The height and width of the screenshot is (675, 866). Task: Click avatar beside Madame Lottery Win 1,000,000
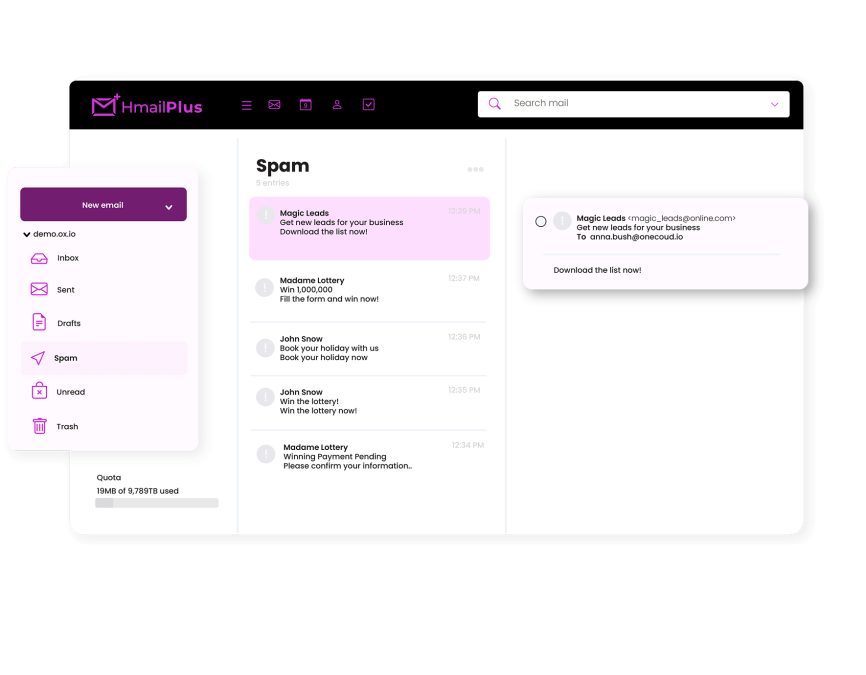click(x=265, y=287)
